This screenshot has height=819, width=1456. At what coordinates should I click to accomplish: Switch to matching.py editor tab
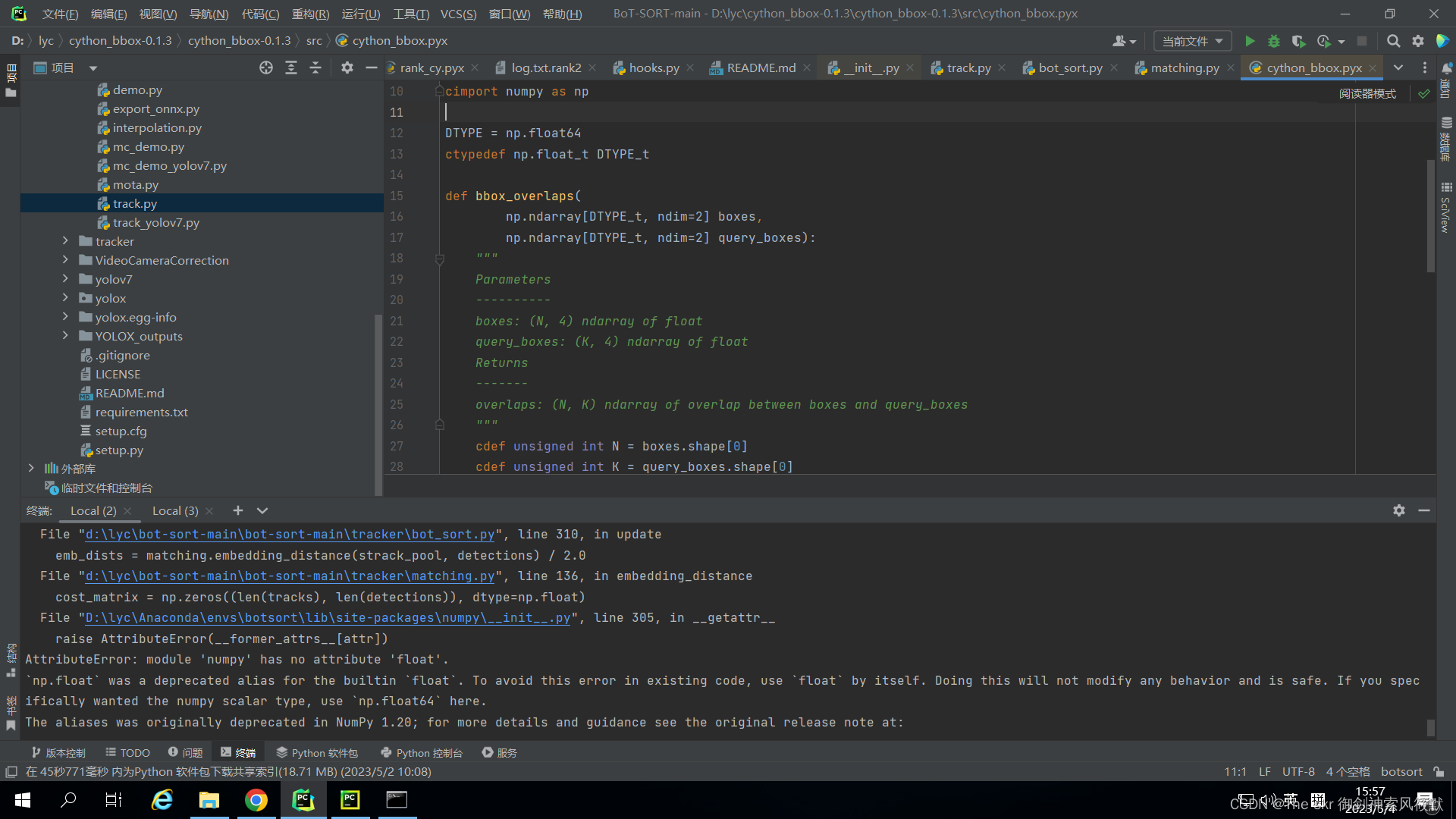(x=1184, y=68)
